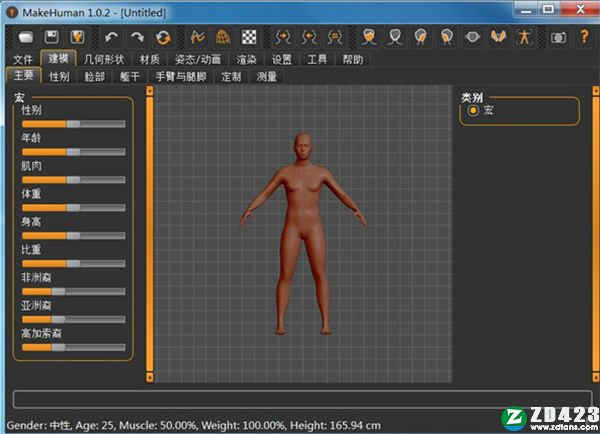The height and width of the screenshot is (434, 600).
Task: Open the 材质 tab
Action: point(149,59)
